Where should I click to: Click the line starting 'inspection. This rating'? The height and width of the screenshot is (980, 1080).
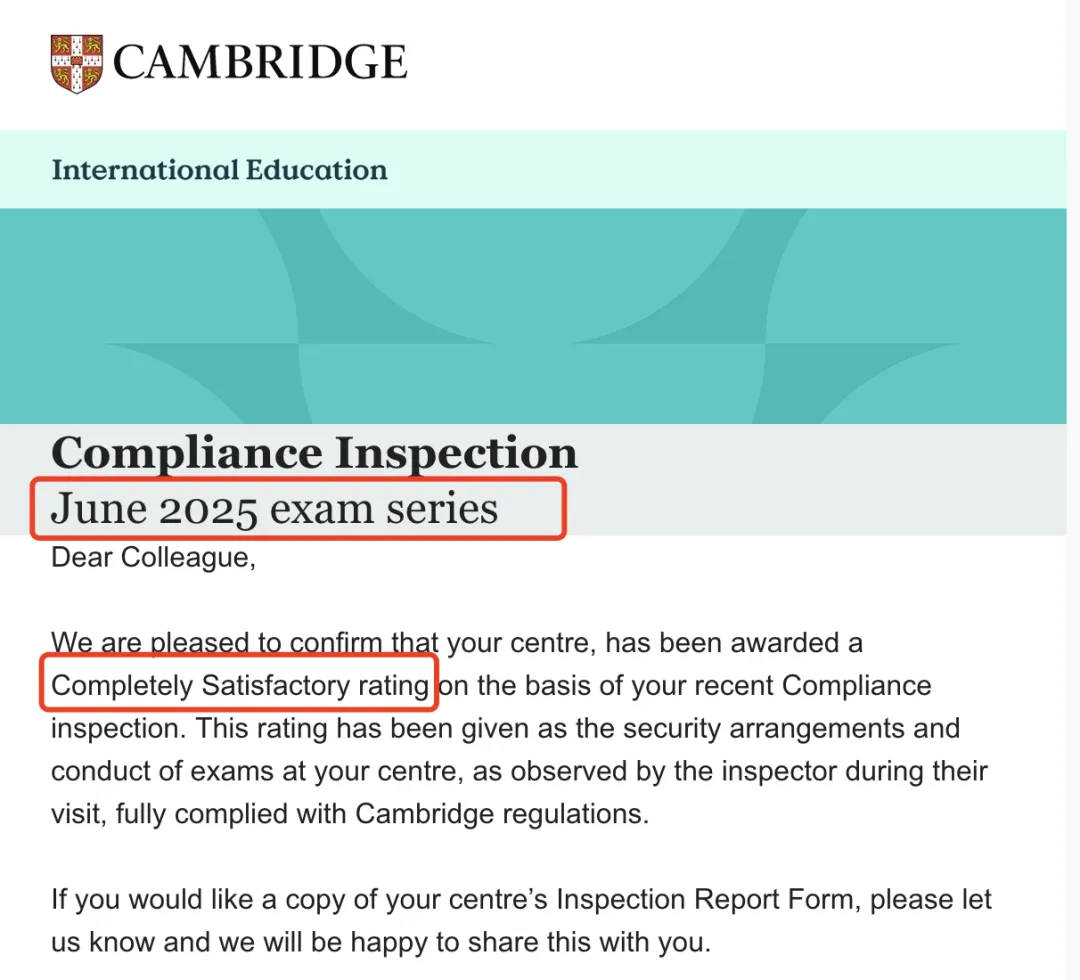coord(505,728)
